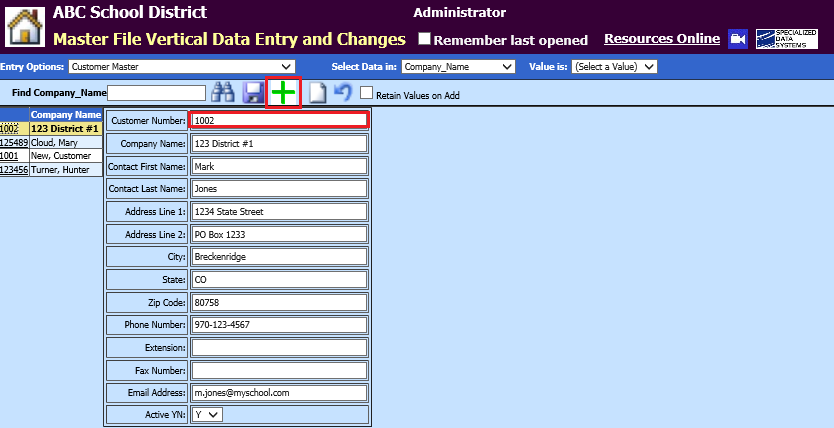Viewport: 834px width, 428px height.
Task: Open the Entry Options dropdown
Action: (x=181, y=67)
